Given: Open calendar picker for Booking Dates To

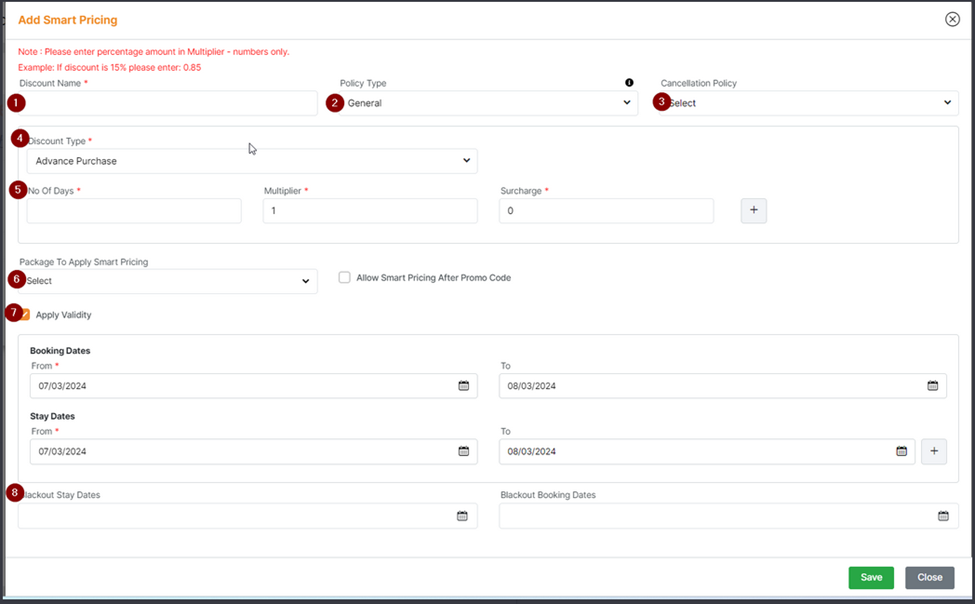Looking at the screenshot, I should (x=932, y=386).
